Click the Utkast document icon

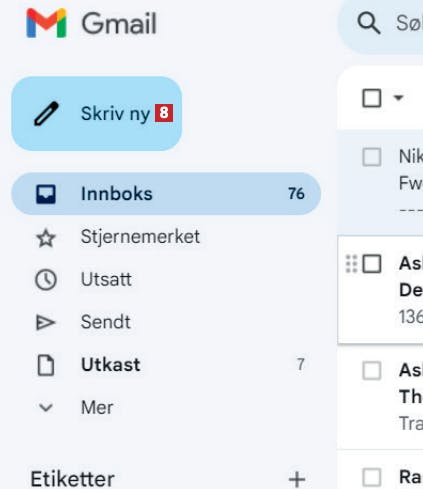46,365
